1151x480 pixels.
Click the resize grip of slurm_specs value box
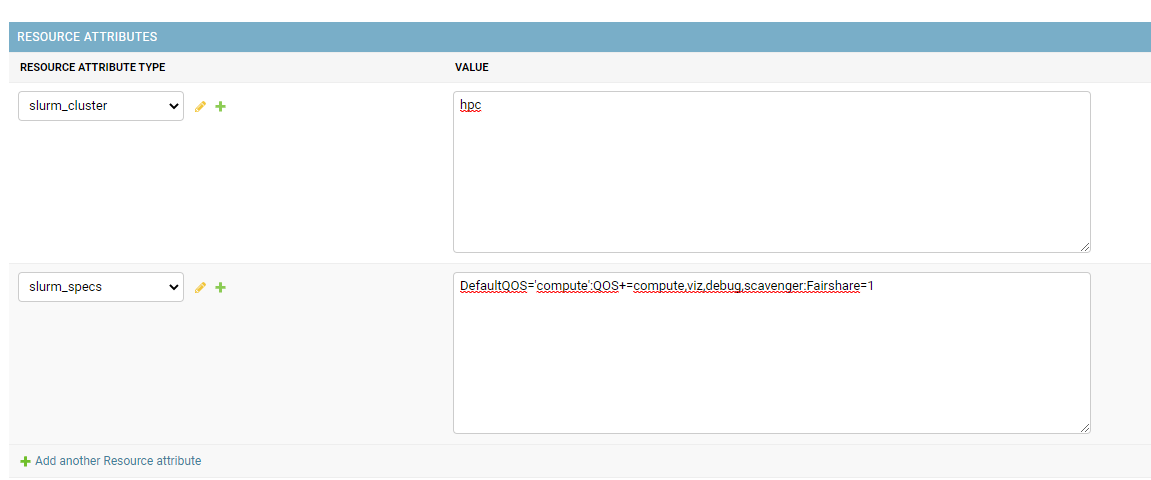(x=1084, y=428)
